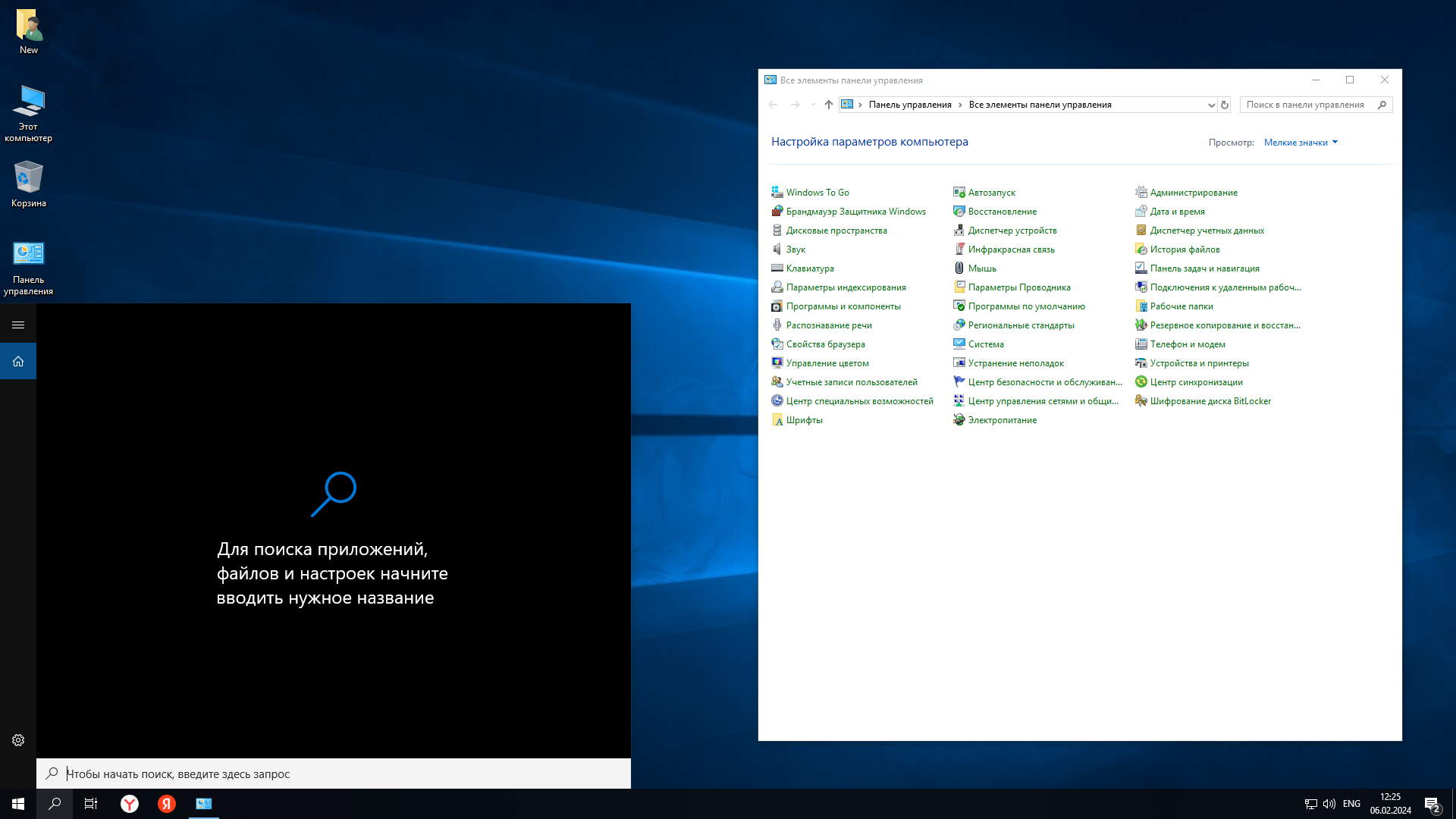Open search settings gear in sidebar
This screenshot has height=819, width=1456.
pos(18,740)
